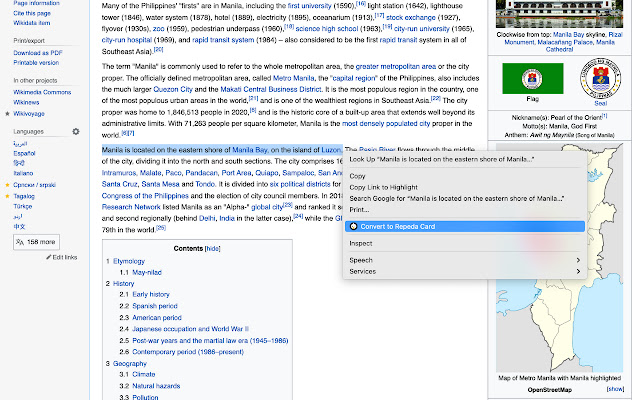
Task: Open the science high school link
Action: tap(327, 29)
